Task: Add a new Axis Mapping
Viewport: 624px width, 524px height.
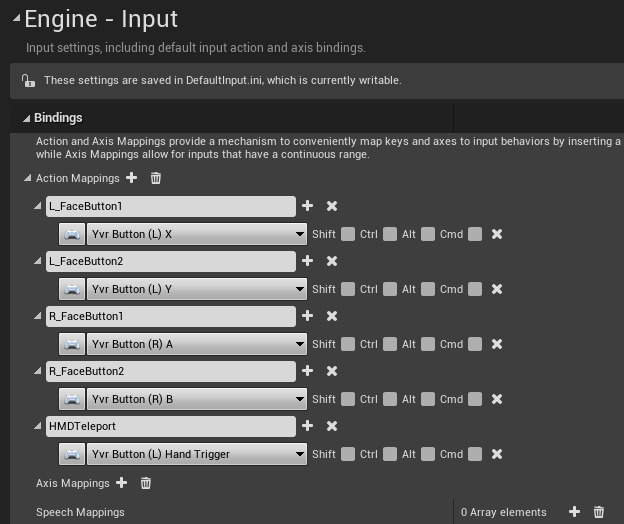Action: [121, 483]
